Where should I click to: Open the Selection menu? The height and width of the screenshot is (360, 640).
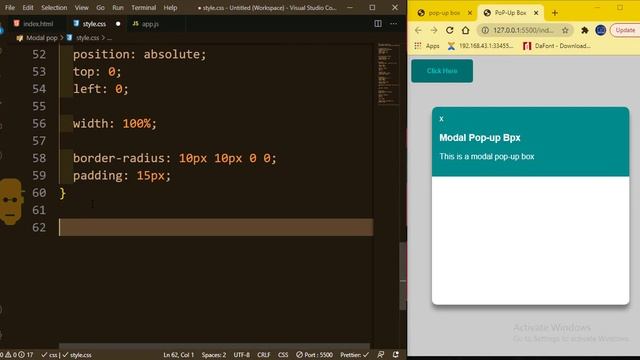pyautogui.click(x=54, y=7)
